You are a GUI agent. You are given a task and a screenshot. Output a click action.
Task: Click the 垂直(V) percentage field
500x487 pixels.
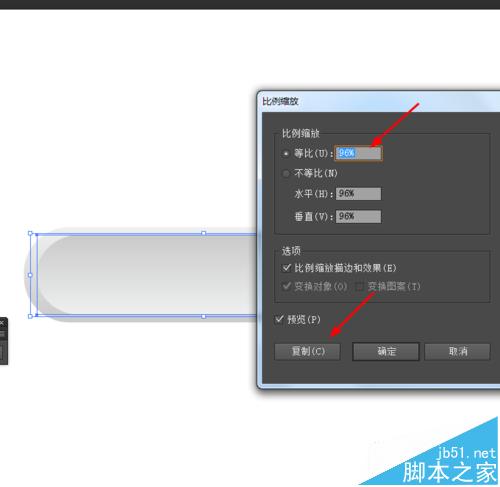[358, 217]
